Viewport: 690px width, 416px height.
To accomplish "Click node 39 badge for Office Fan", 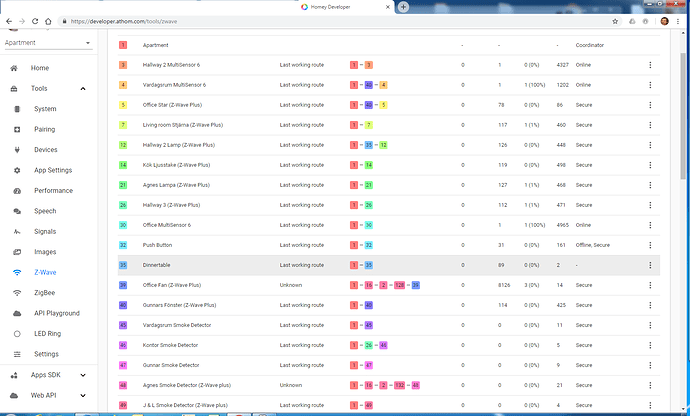I will 123,285.
